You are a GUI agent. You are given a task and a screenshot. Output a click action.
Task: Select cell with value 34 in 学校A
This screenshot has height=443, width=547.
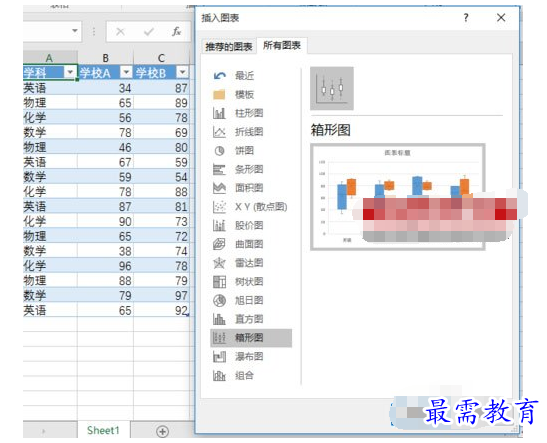click(x=105, y=88)
